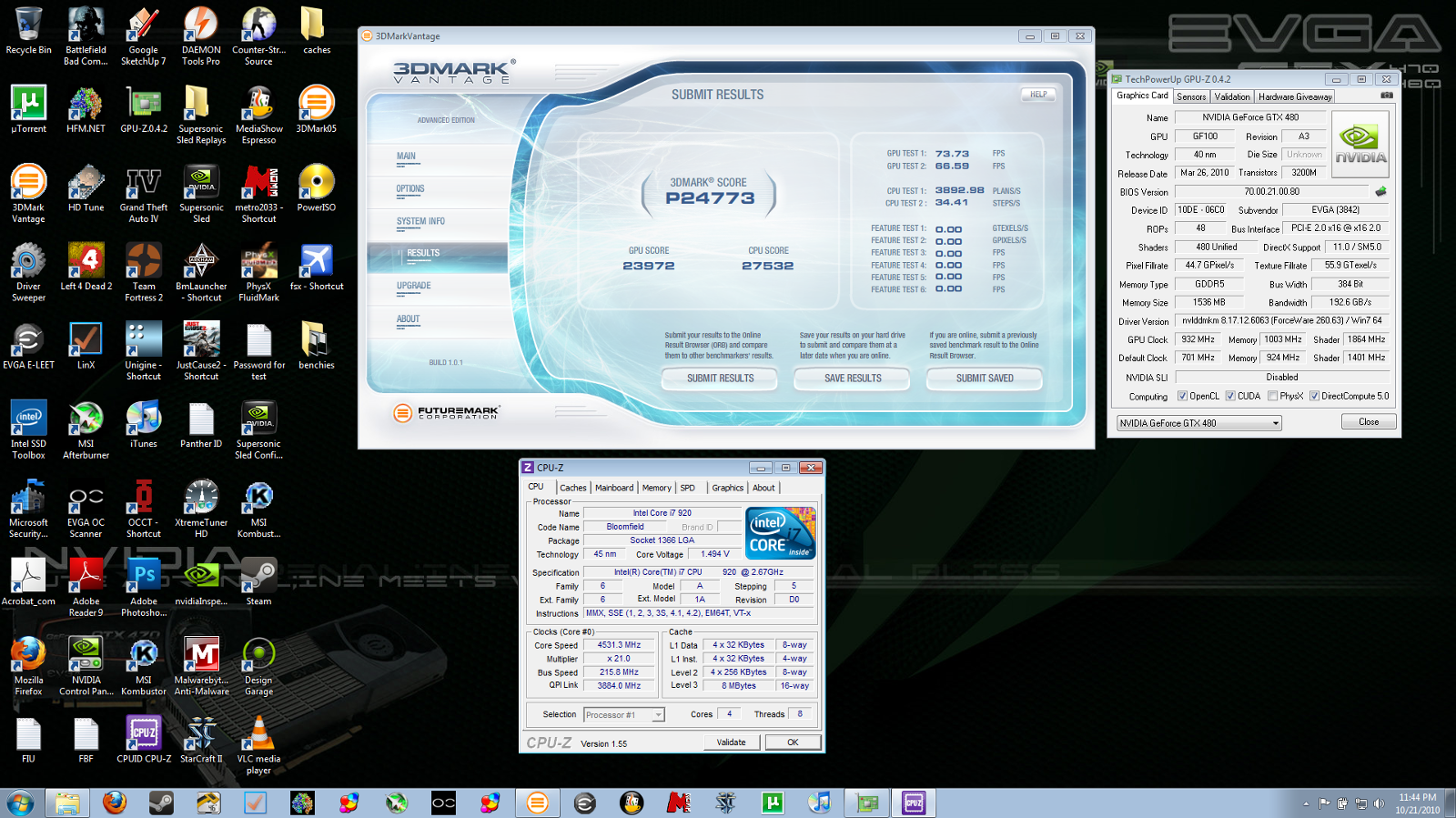
Task: Open 3DMark05 desktop shortcut
Action: coord(317,109)
